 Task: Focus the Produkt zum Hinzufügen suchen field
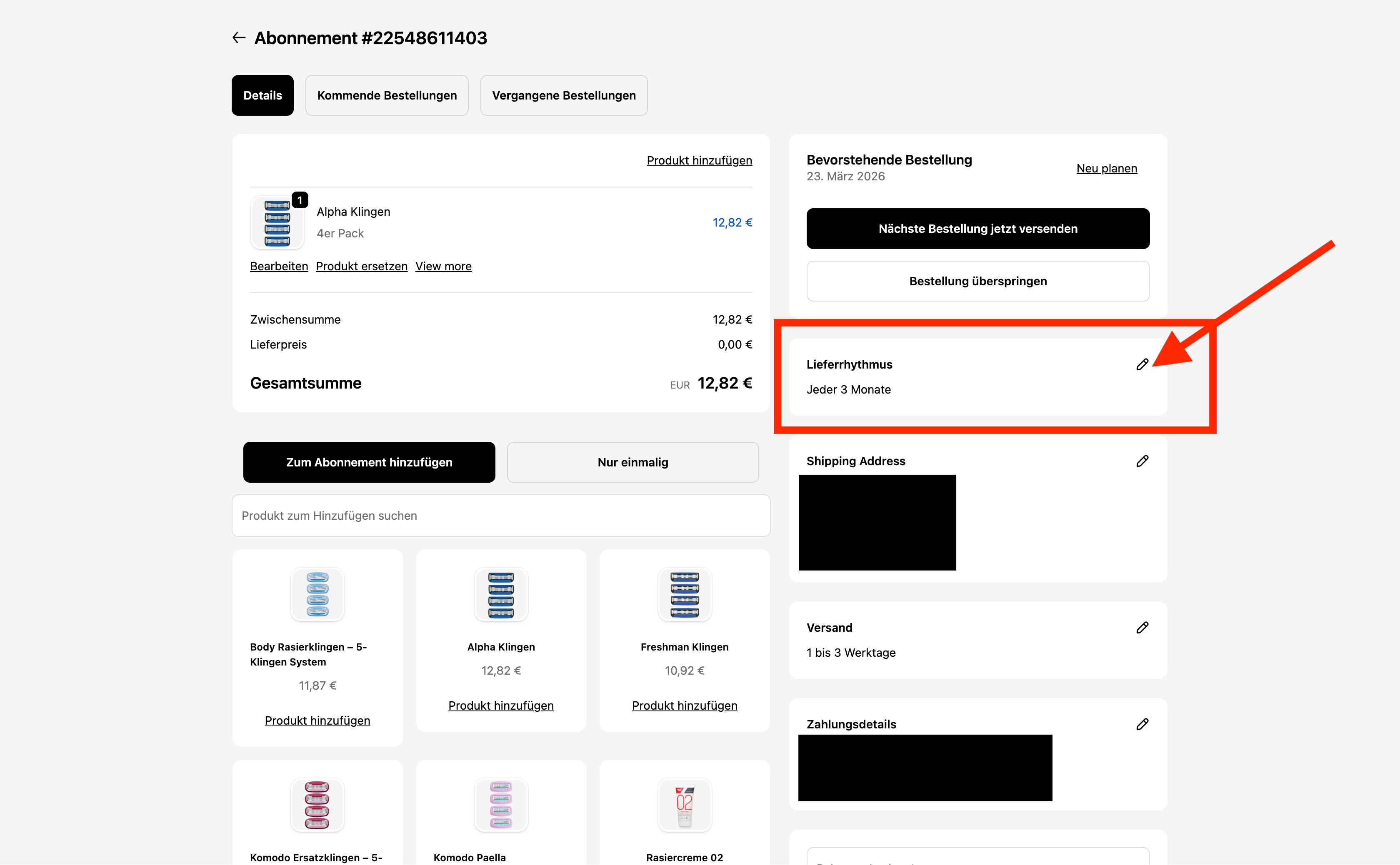[501, 516]
